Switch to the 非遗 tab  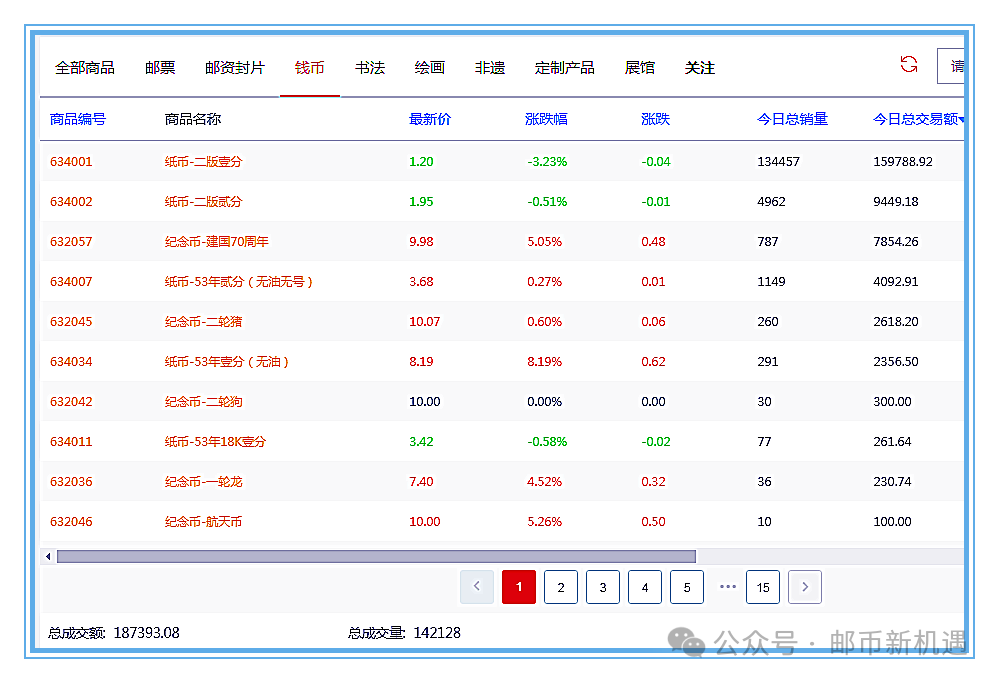[x=490, y=68]
